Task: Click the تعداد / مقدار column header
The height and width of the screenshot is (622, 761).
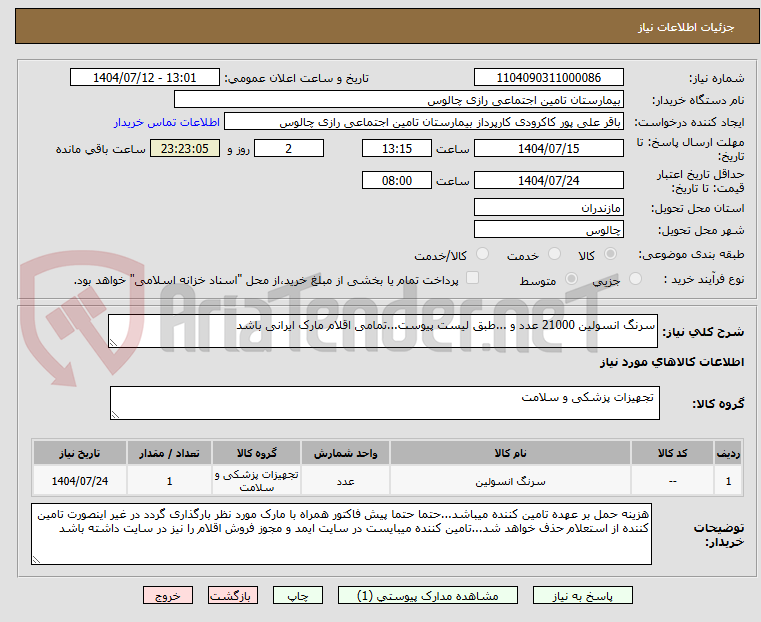Action: (169, 453)
